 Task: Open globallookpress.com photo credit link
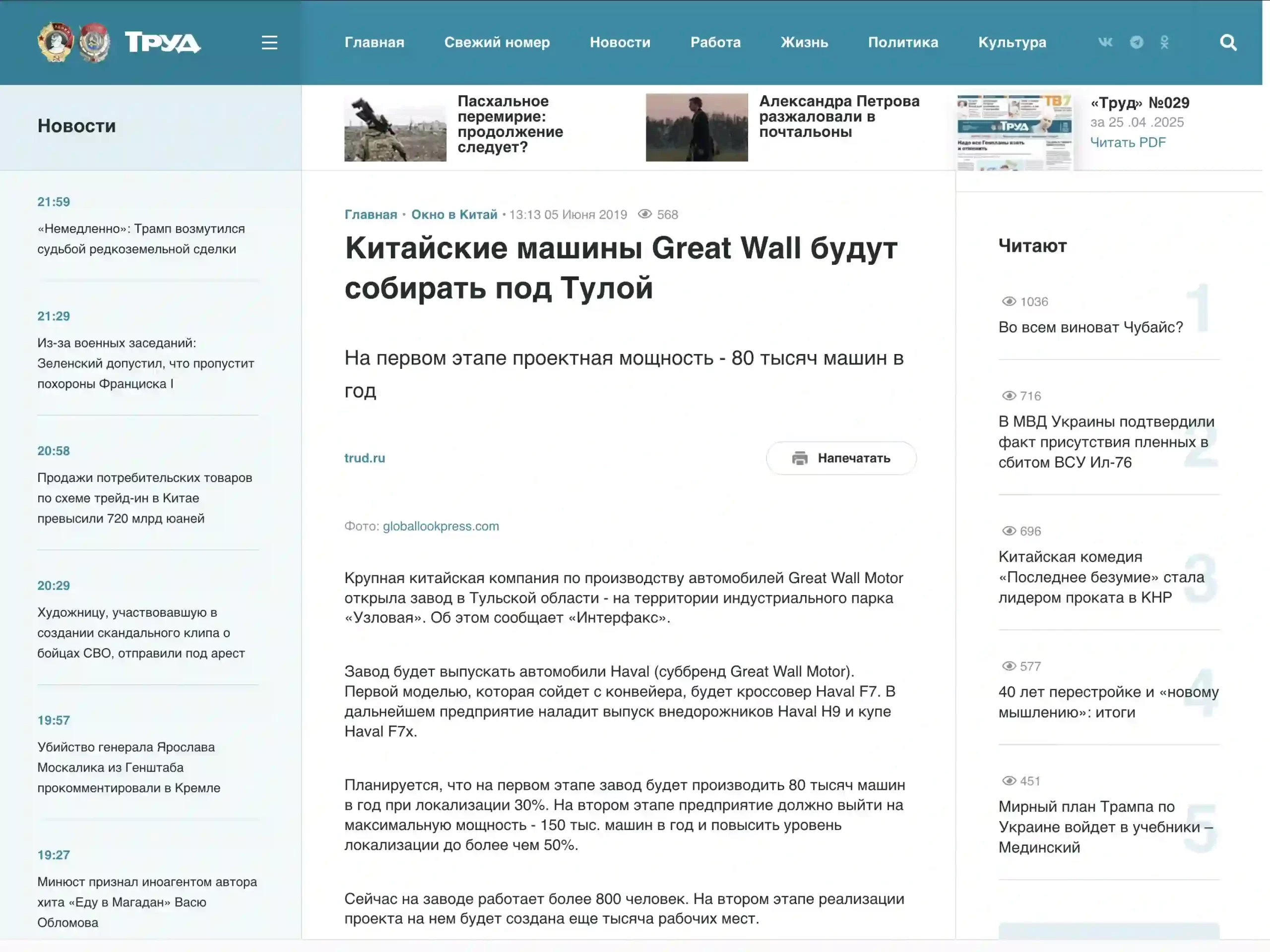[441, 526]
